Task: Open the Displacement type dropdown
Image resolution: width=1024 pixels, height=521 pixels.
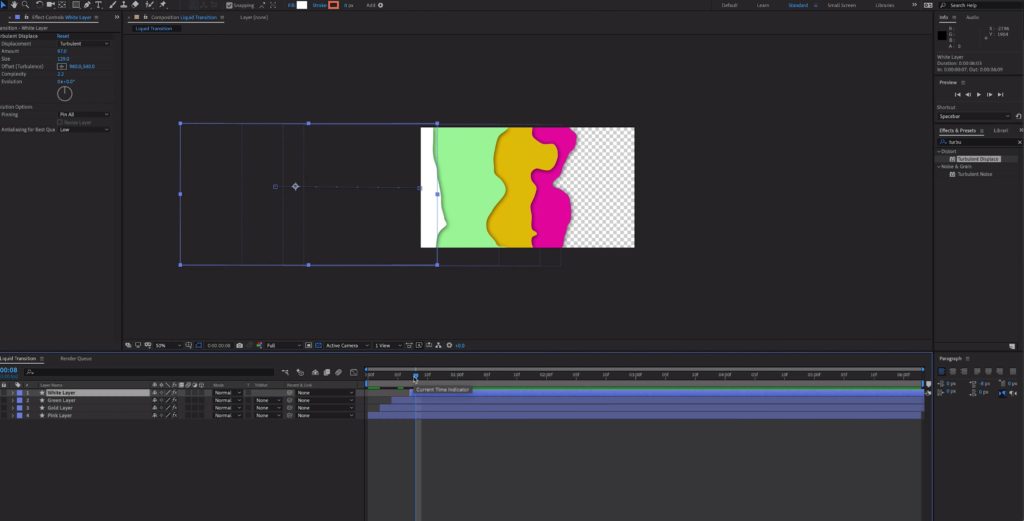Action: click(x=84, y=44)
